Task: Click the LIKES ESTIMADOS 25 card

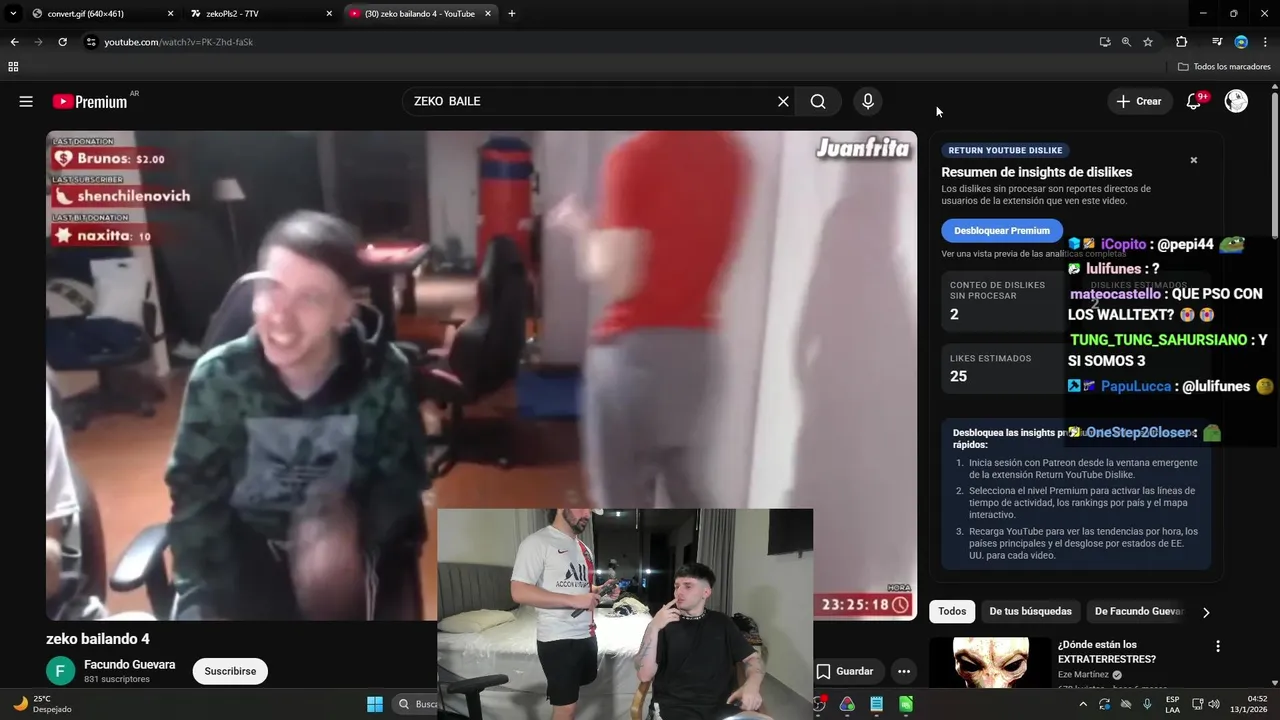Action: 1003,367
